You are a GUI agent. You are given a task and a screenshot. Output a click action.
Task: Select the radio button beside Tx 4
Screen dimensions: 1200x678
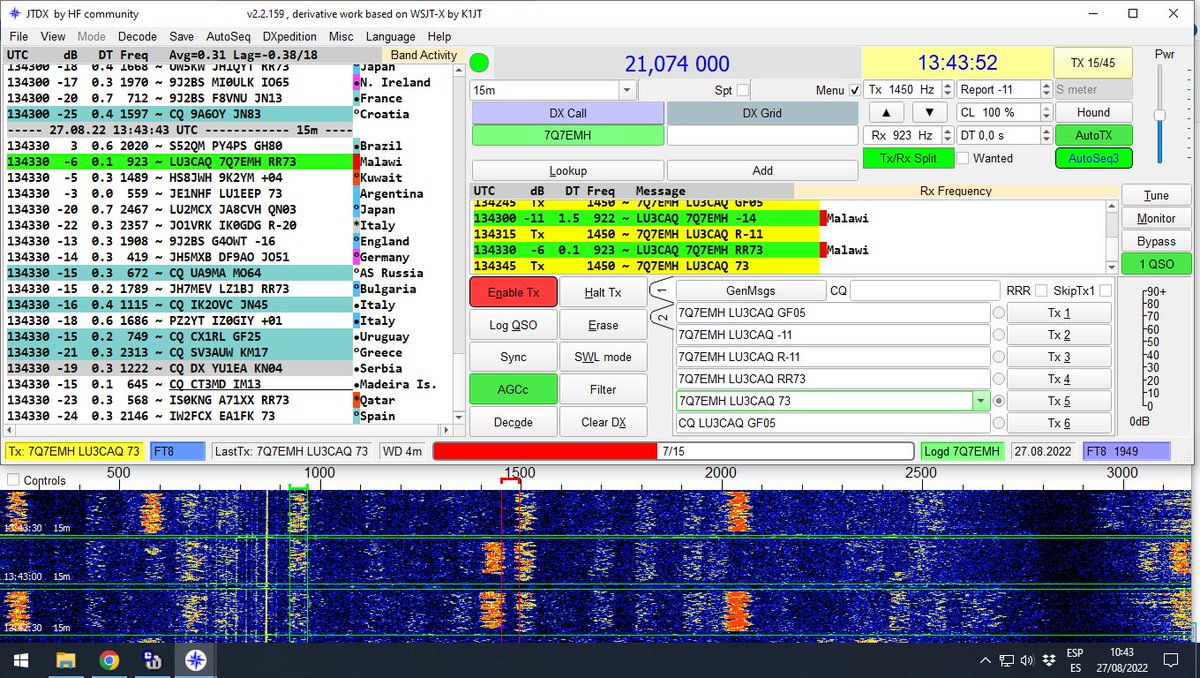point(998,379)
